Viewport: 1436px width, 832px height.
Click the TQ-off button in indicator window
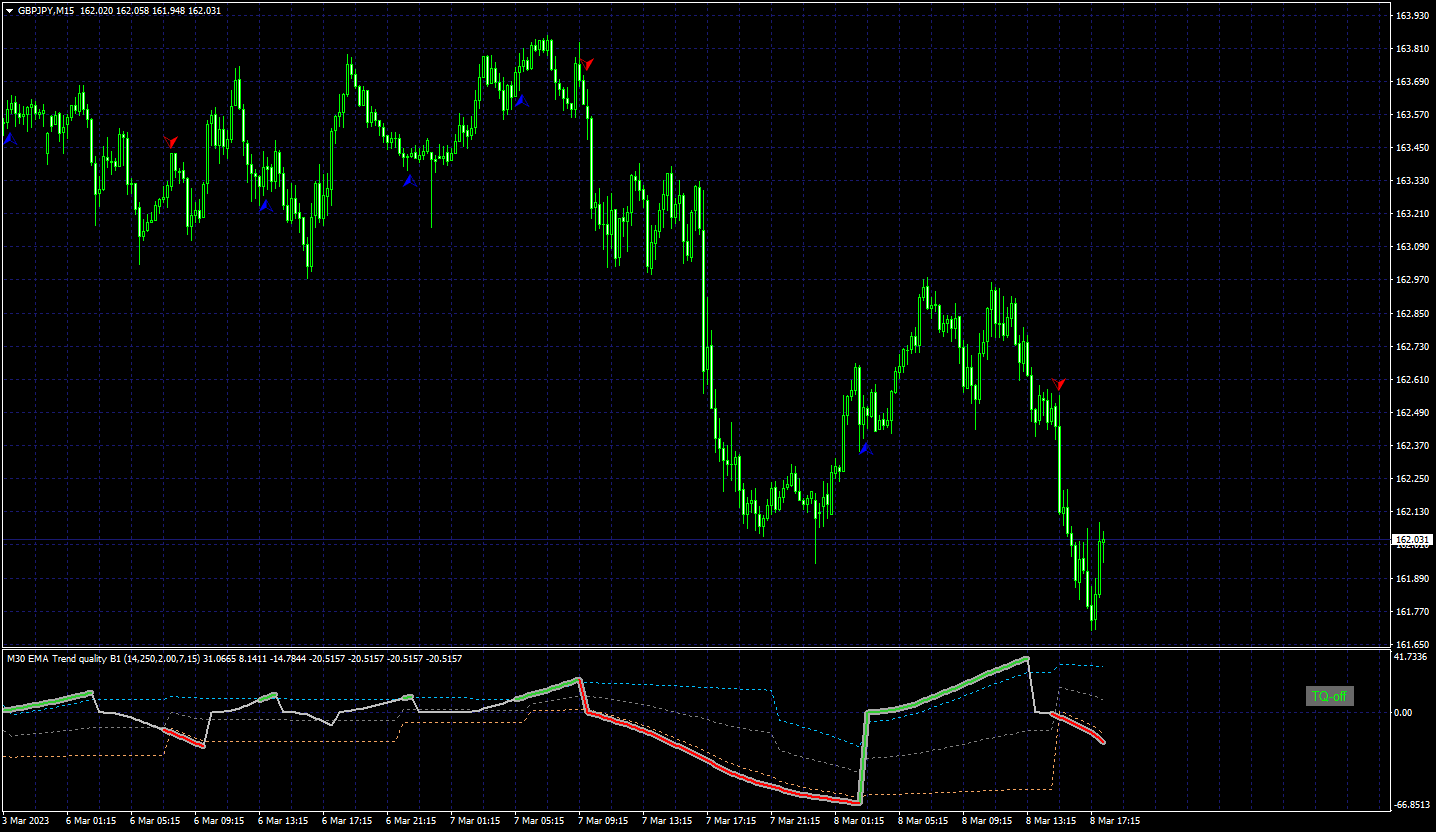1330,696
